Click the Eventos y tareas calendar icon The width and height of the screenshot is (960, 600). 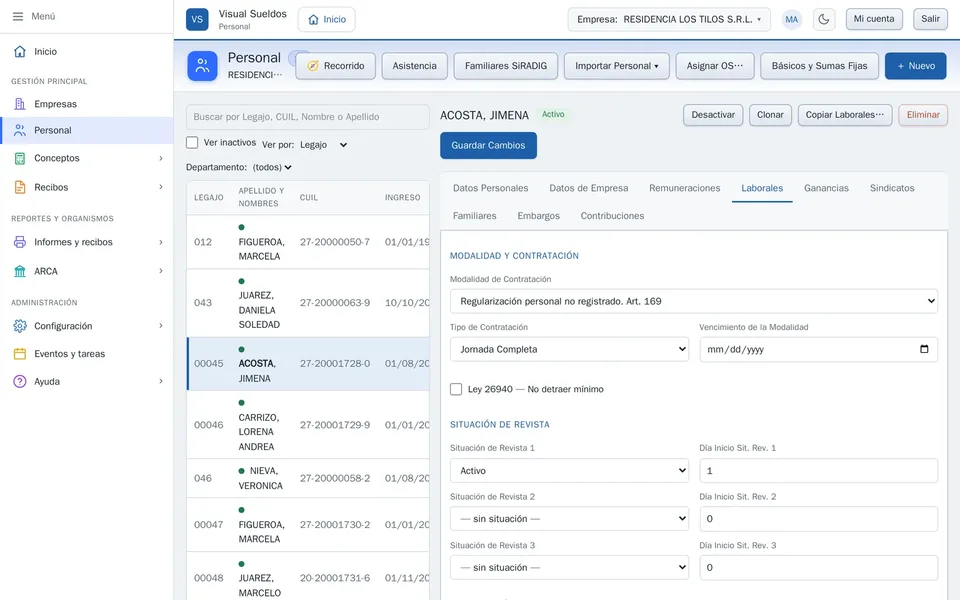(x=20, y=354)
